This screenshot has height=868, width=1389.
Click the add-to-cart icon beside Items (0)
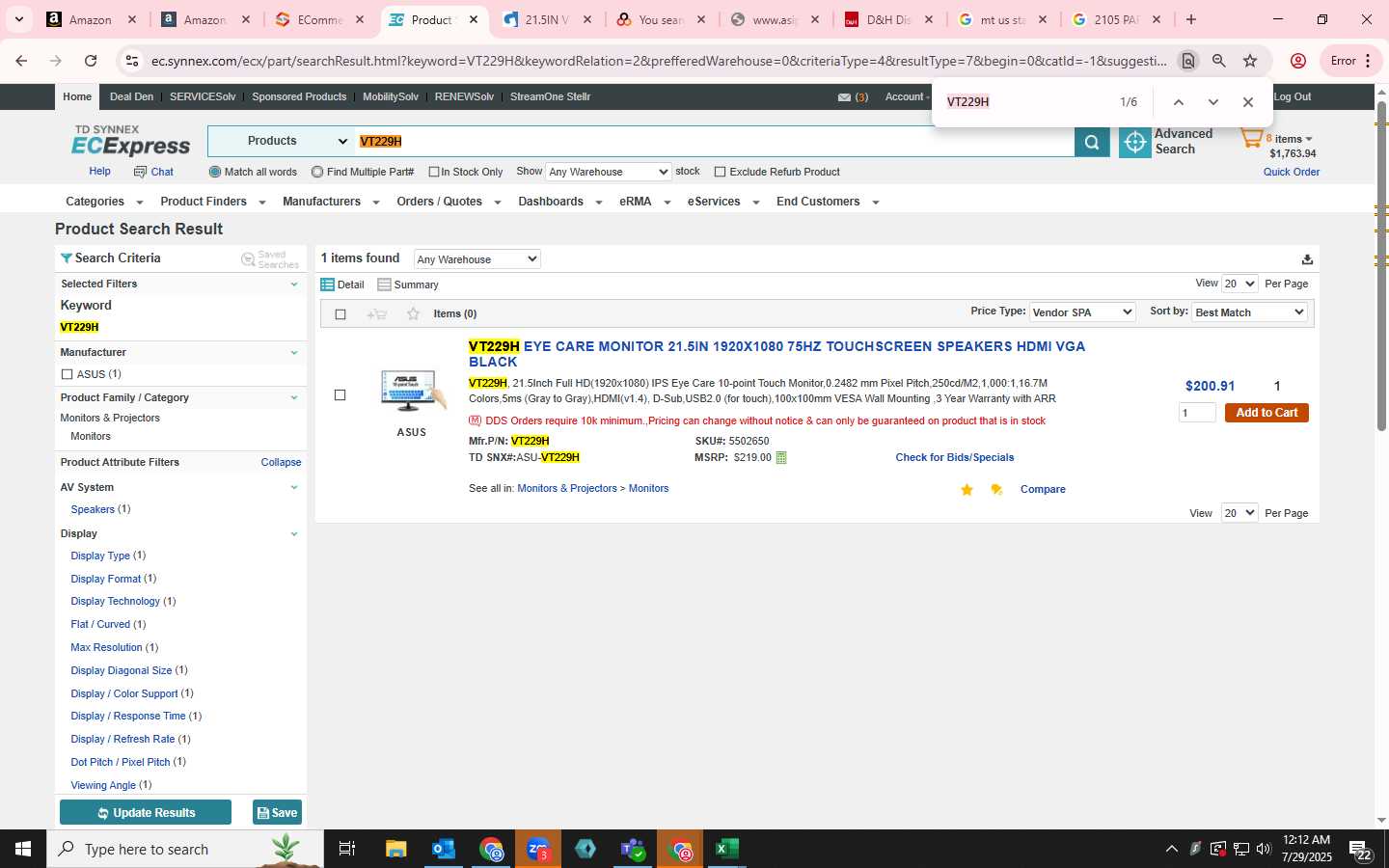(377, 314)
